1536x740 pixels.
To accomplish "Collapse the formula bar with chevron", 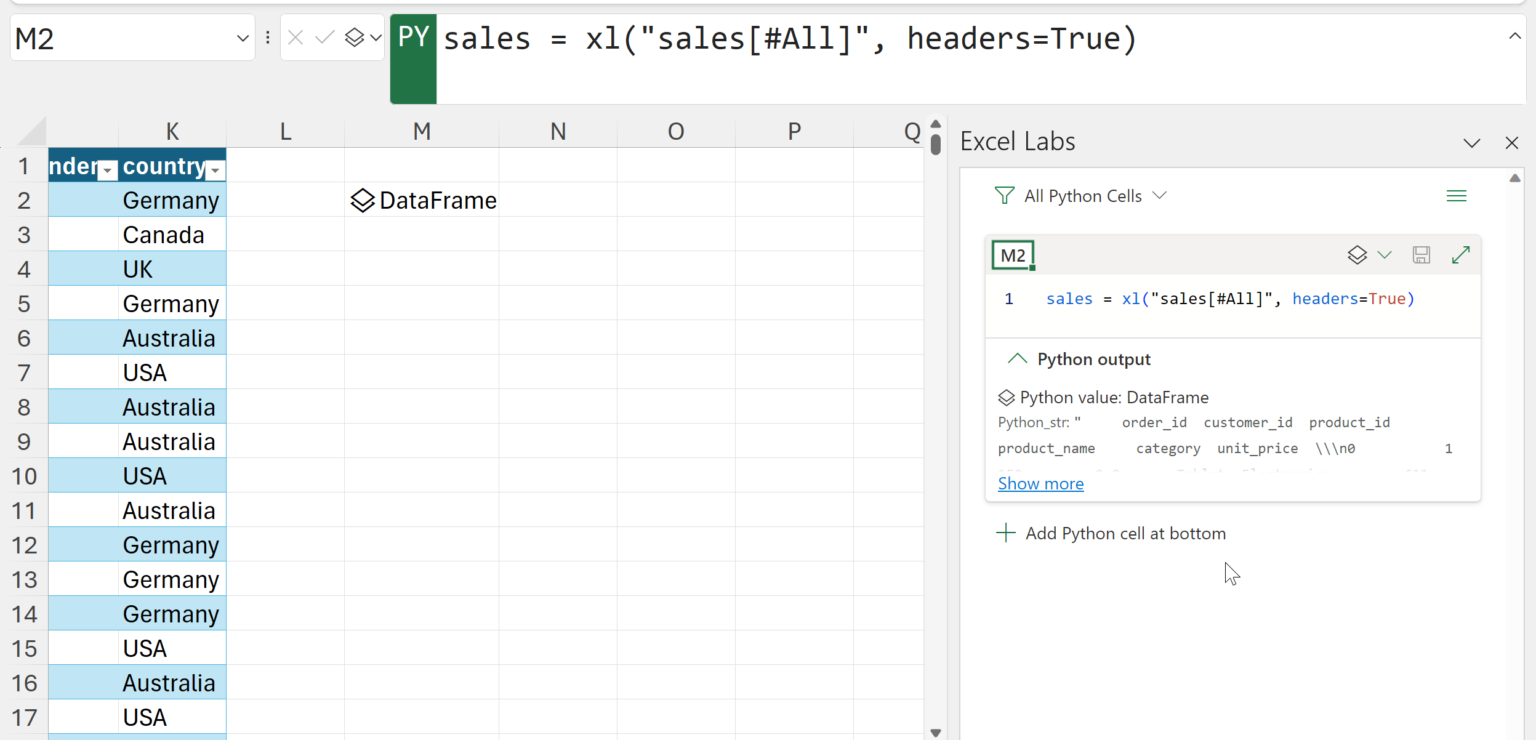I will (1514, 37).
